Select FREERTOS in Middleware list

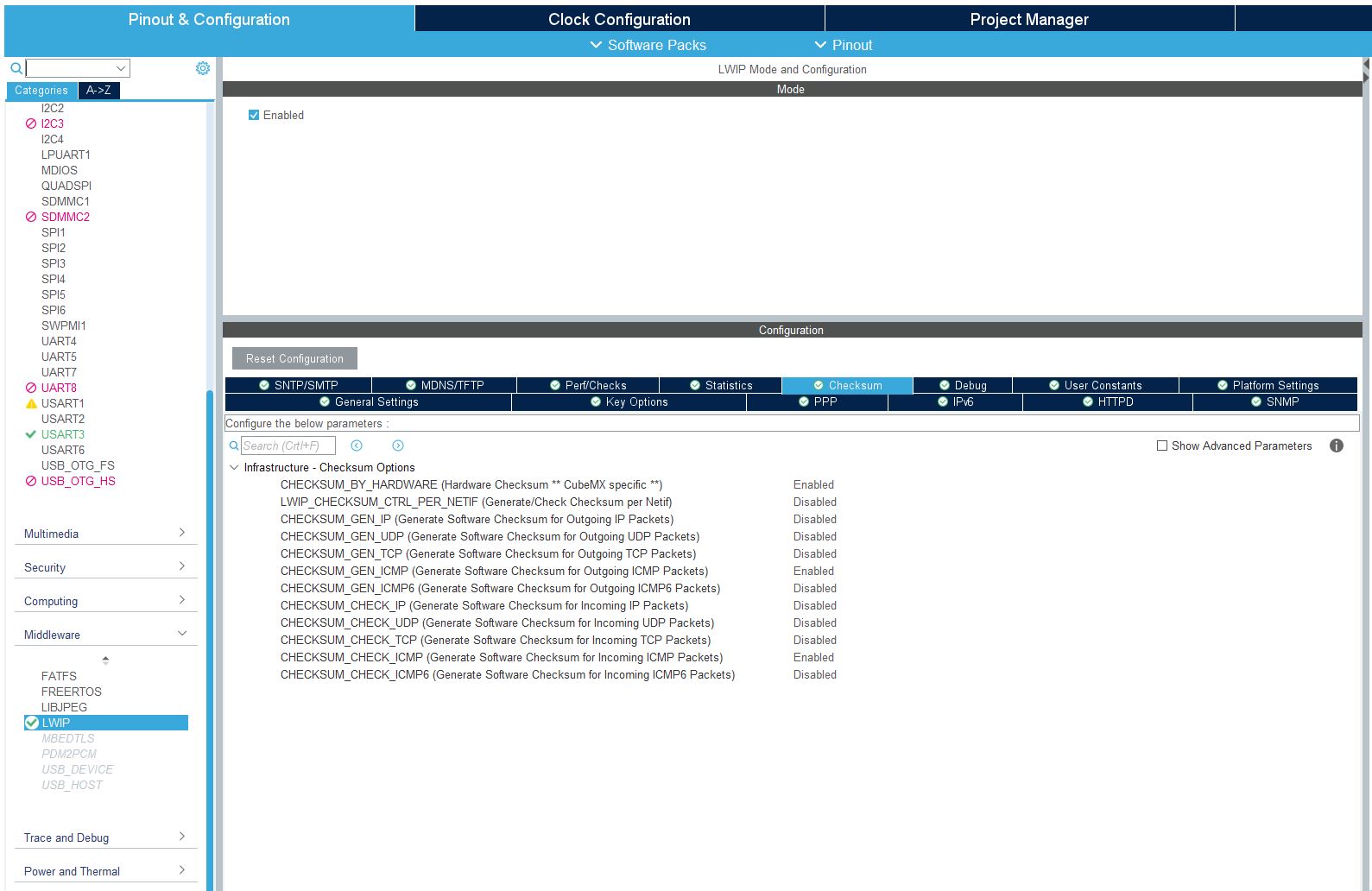(x=72, y=692)
